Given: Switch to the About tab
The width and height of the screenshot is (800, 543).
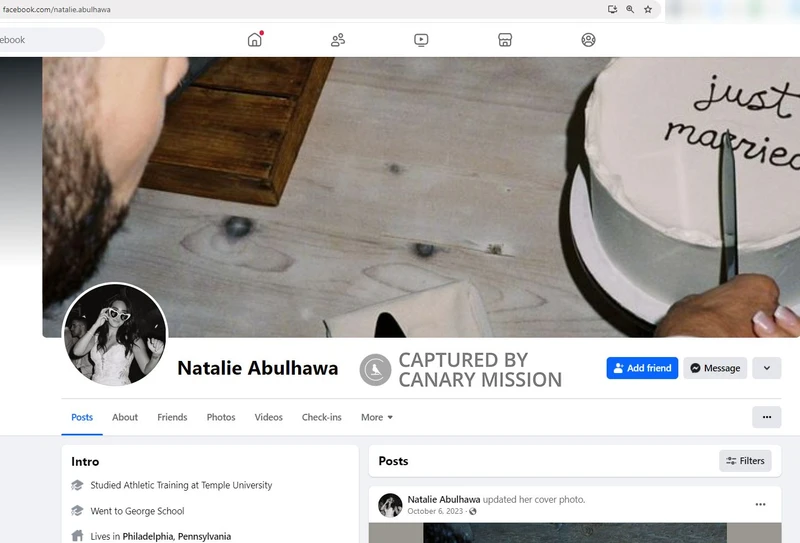Looking at the screenshot, I should point(125,417).
